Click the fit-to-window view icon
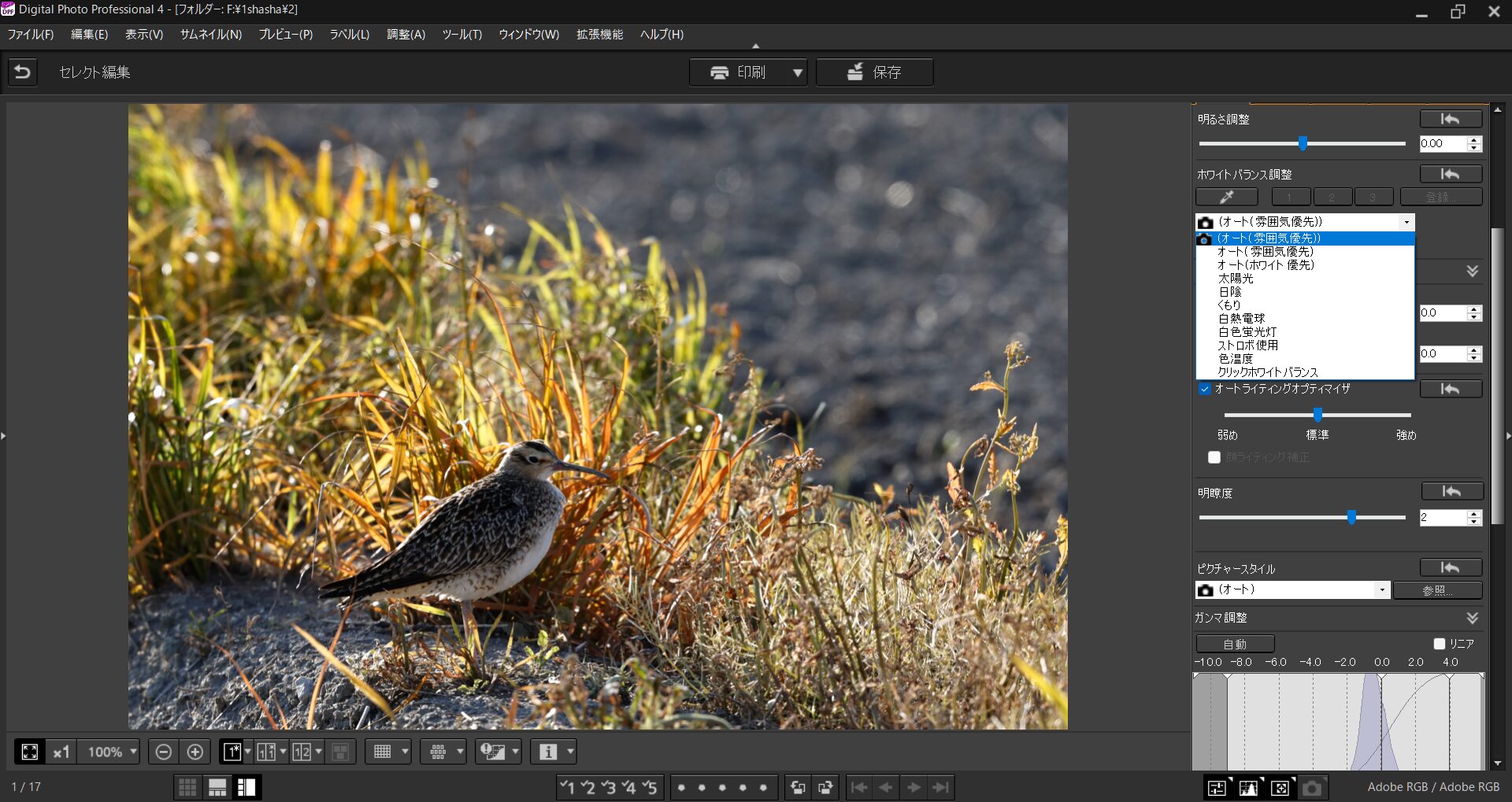1512x802 pixels. coord(30,752)
